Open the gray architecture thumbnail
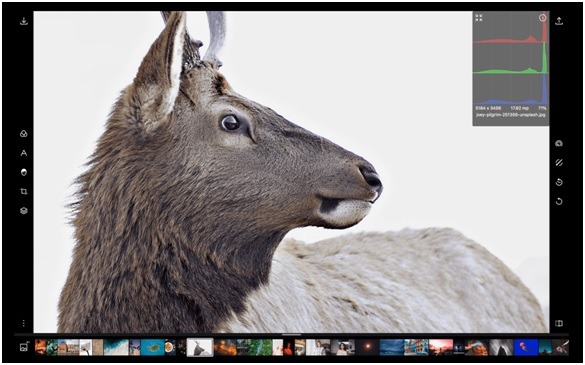The width and height of the screenshot is (585, 365). point(501,347)
